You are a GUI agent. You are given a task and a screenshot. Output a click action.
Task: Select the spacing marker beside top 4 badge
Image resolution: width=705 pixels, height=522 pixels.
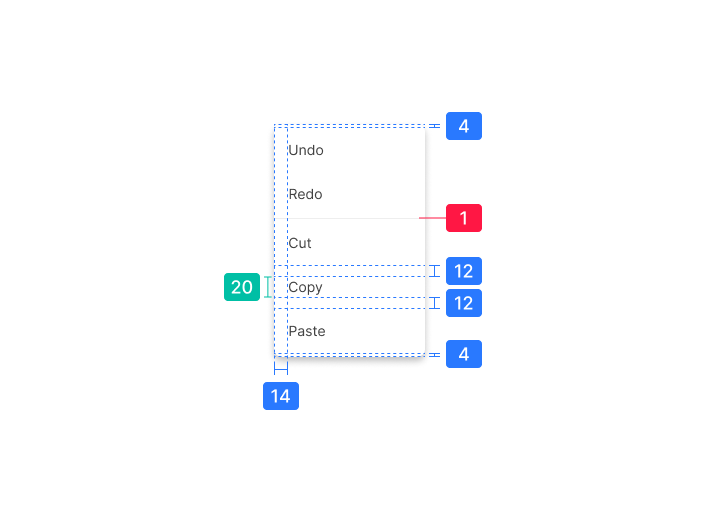434,126
